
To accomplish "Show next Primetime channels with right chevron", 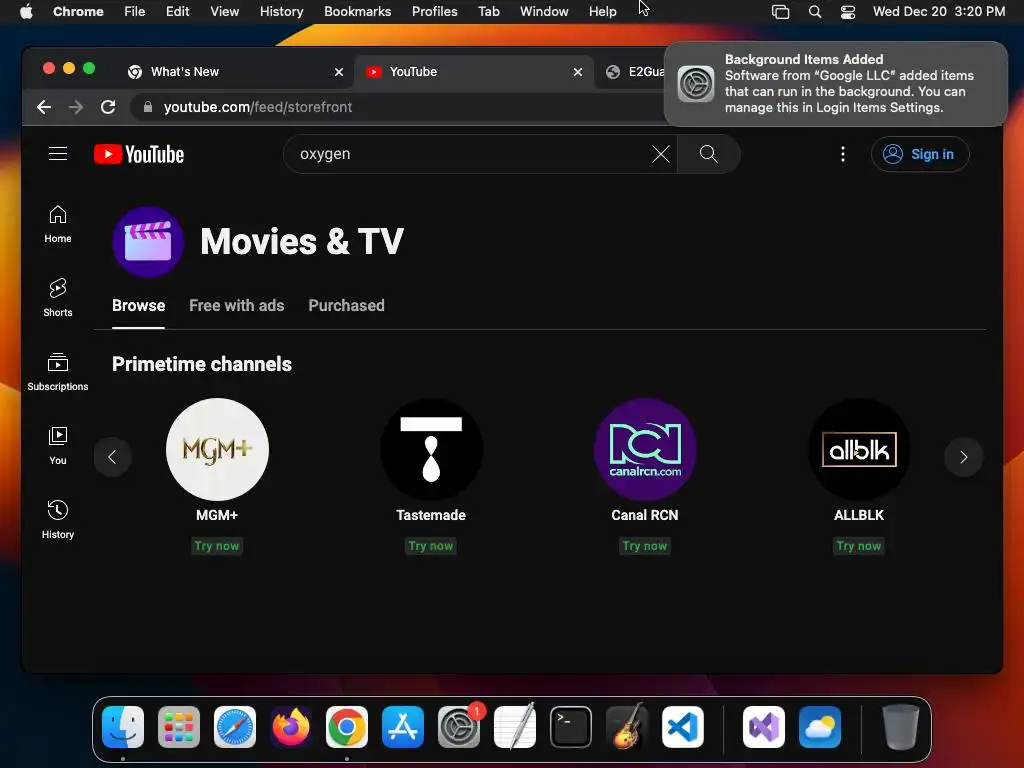I will [963, 456].
